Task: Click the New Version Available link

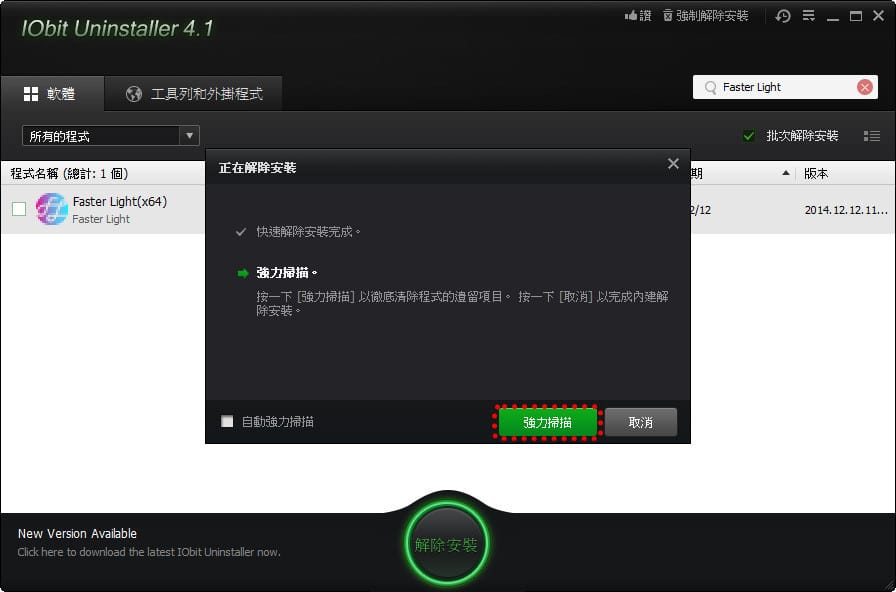Action: [77, 534]
